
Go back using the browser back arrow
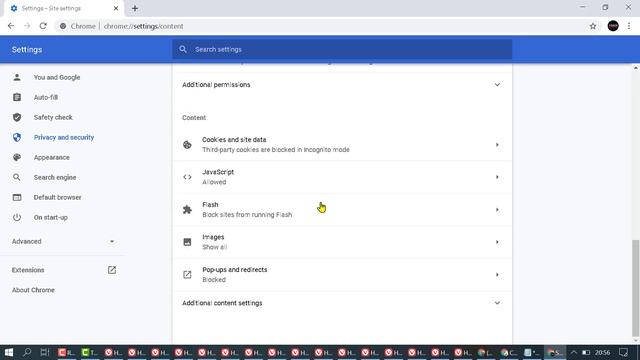11,26
